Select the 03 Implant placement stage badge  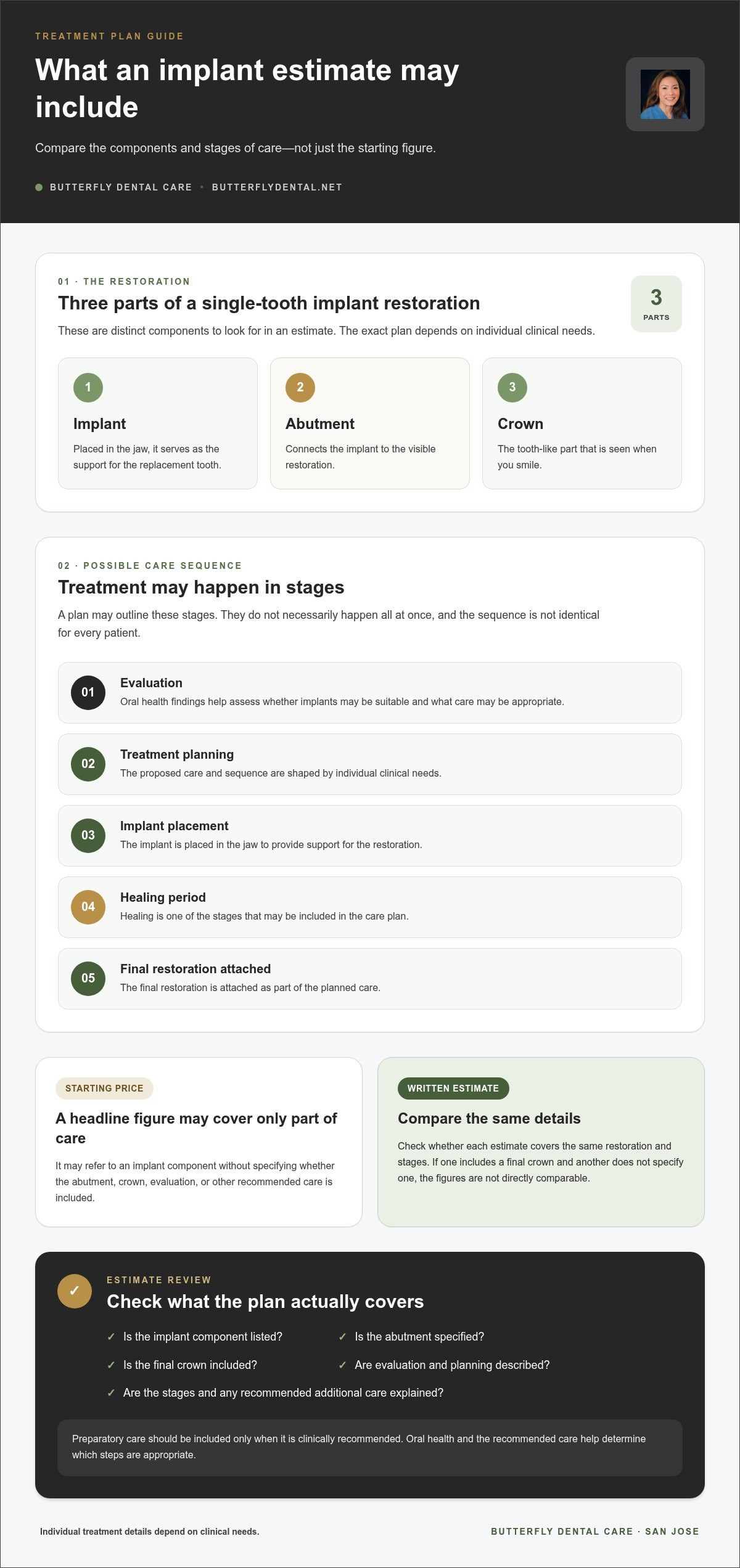[x=88, y=836]
